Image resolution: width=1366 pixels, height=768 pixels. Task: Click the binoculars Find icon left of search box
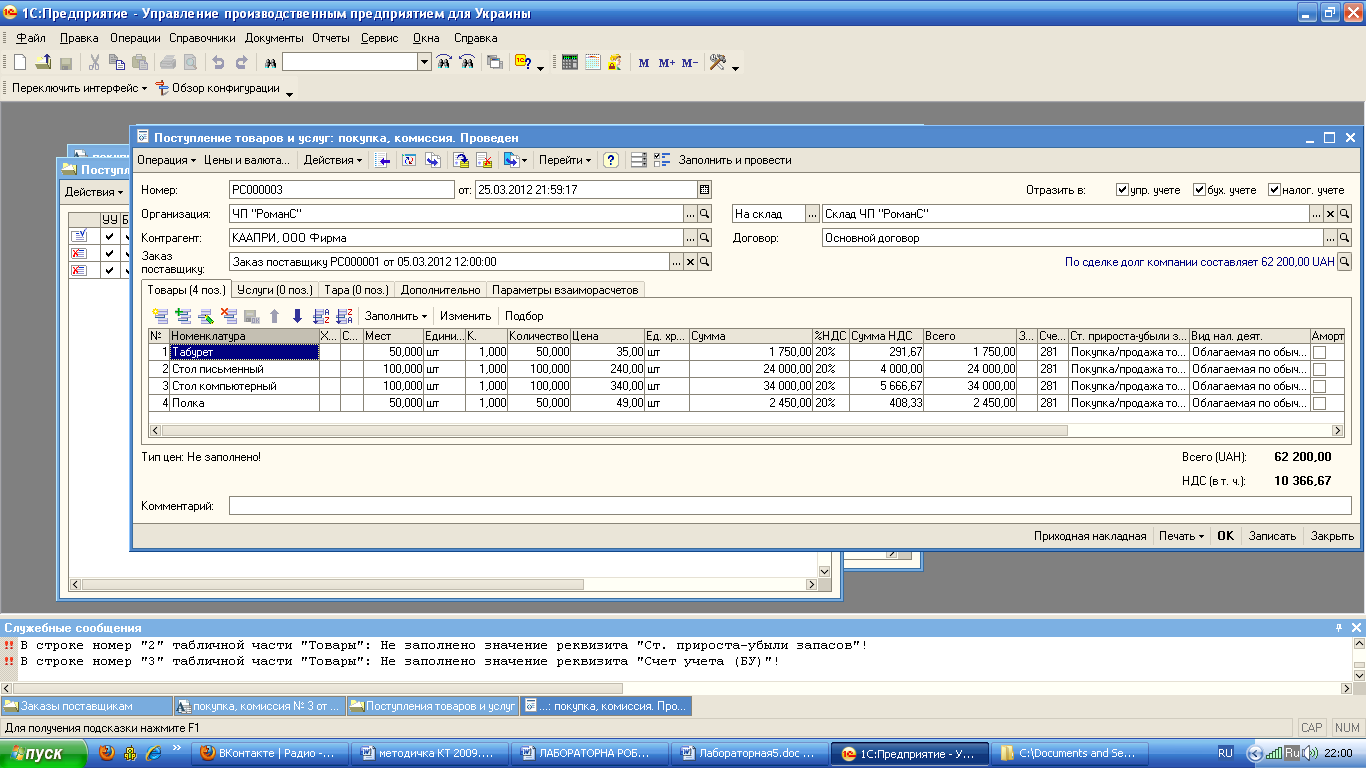(x=269, y=62)
